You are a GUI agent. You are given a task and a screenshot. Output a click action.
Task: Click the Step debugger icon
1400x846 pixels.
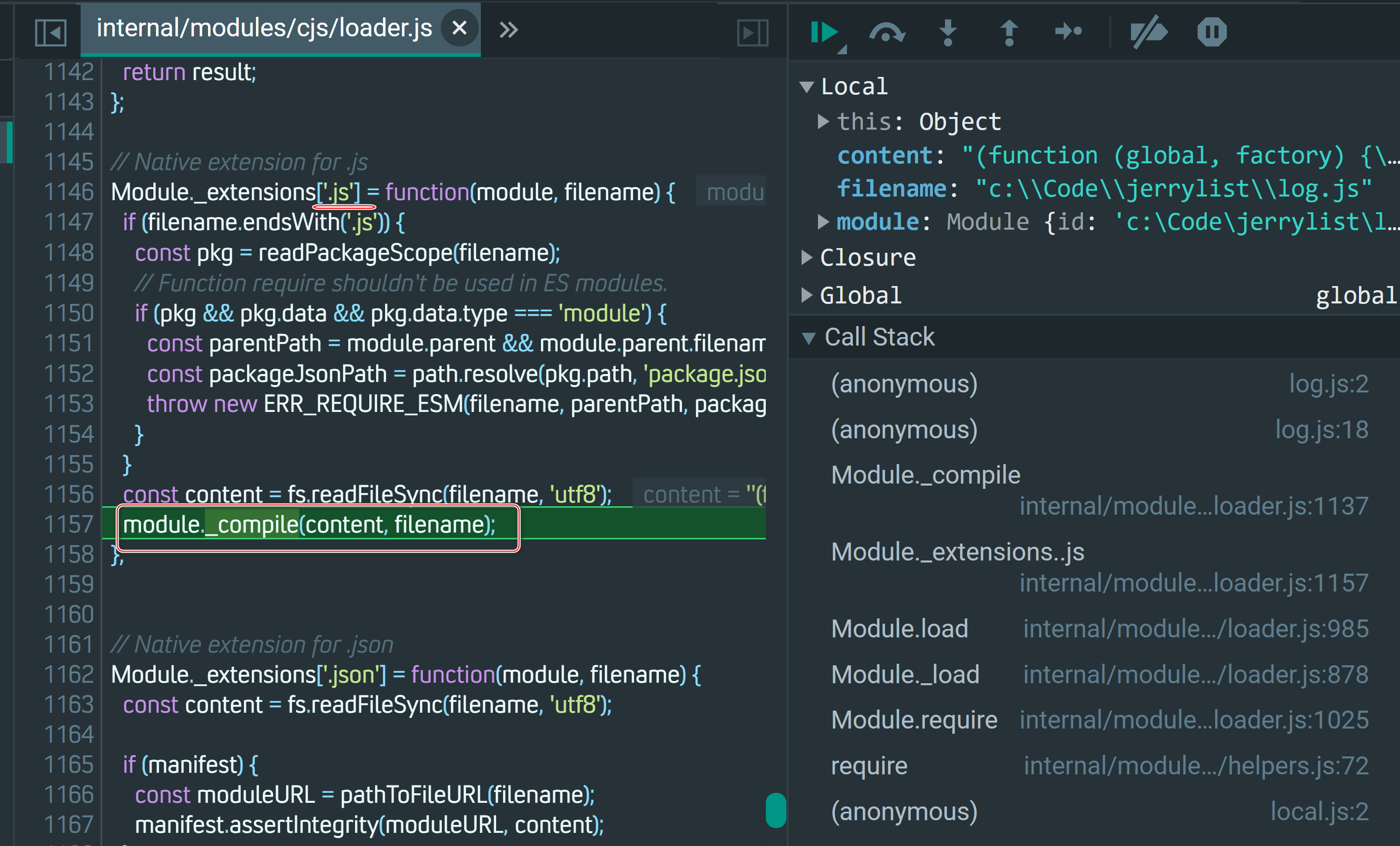point(1068,31)
